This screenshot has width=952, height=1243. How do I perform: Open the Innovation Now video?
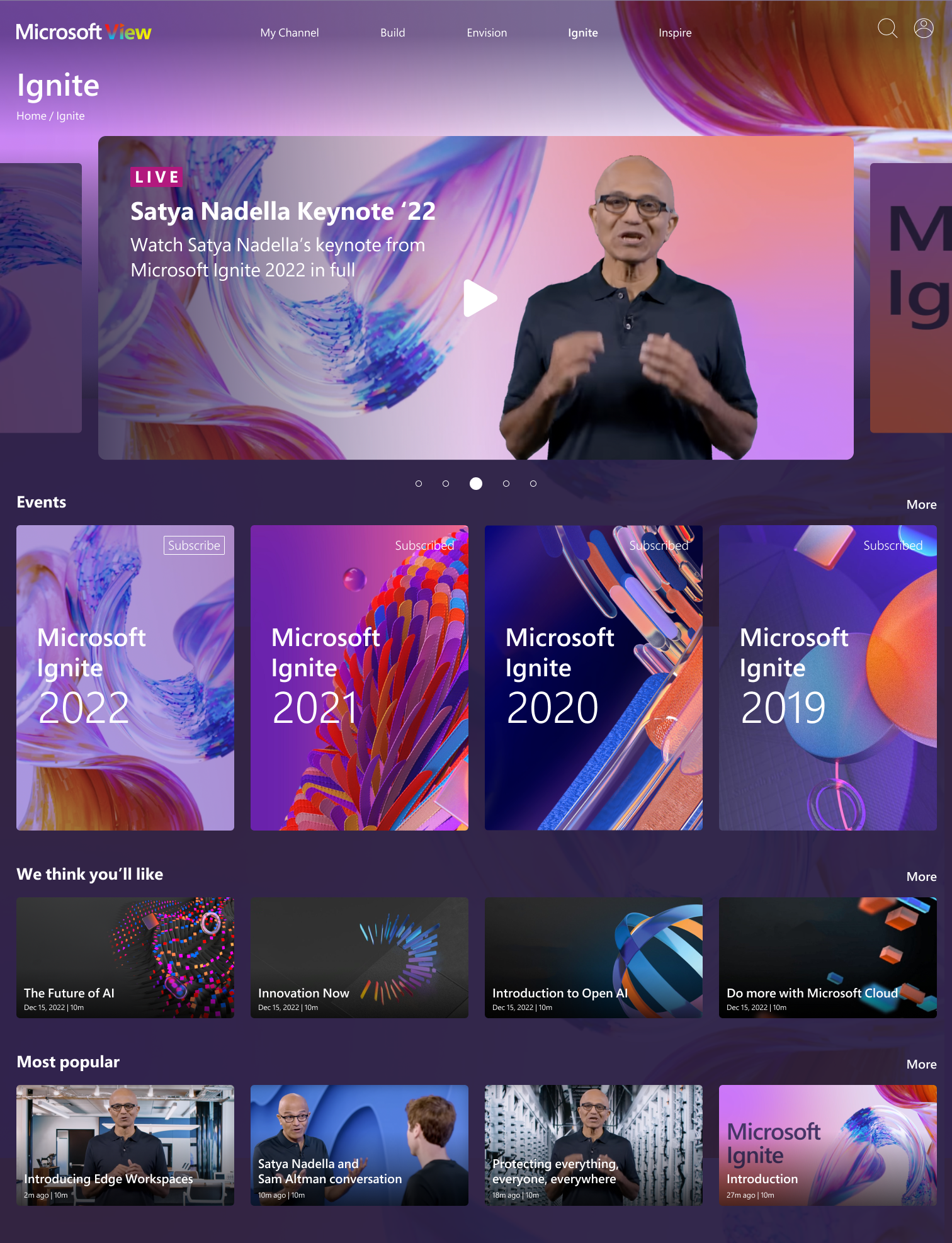point(360,958)
